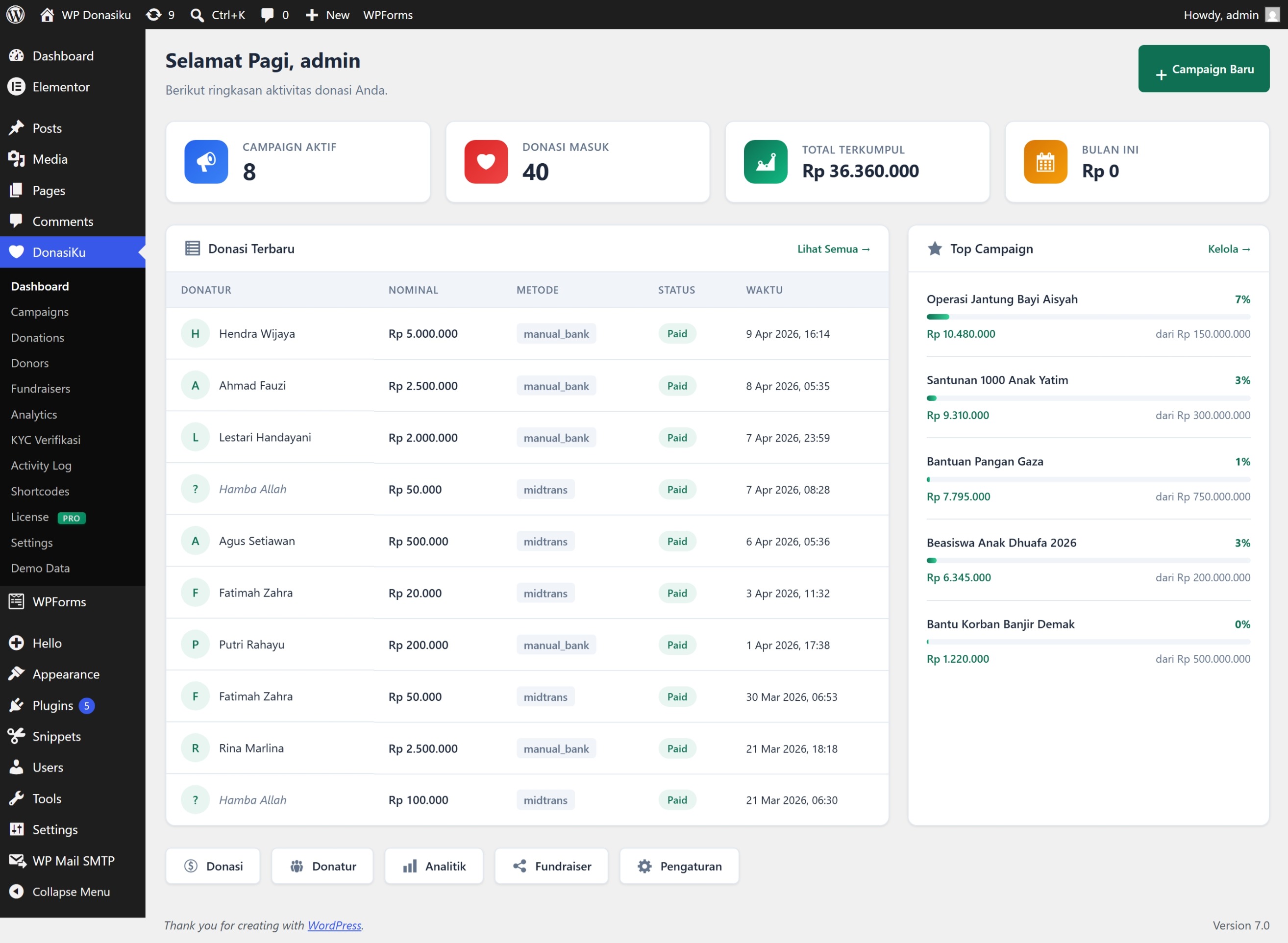1288x943 pixels.
Task: Click Bantu Korban Banjir Demak campaign title
Action: pos(1000,624)
